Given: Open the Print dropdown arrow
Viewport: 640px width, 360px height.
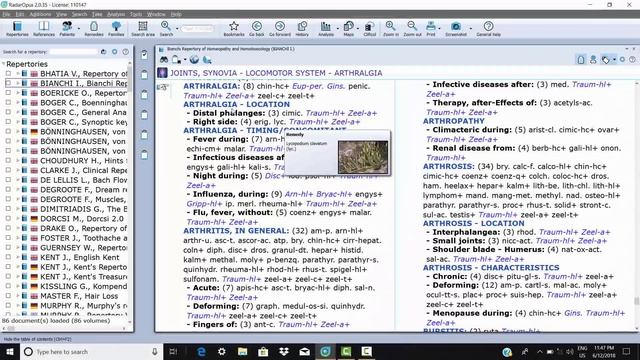Looking at the screenshot, I should (x=439, y=28).
